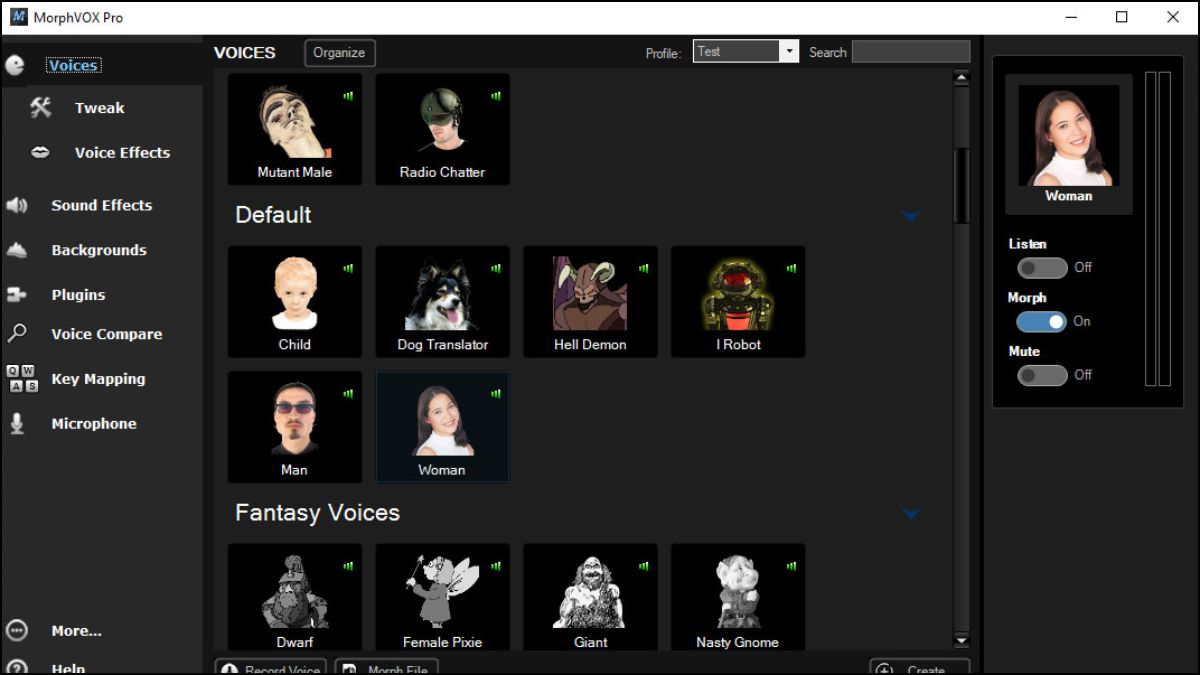Image resolution: width=1200 pixels, height=675 pixels.
Task: Select the Man voice
Action: click(295, 427)
